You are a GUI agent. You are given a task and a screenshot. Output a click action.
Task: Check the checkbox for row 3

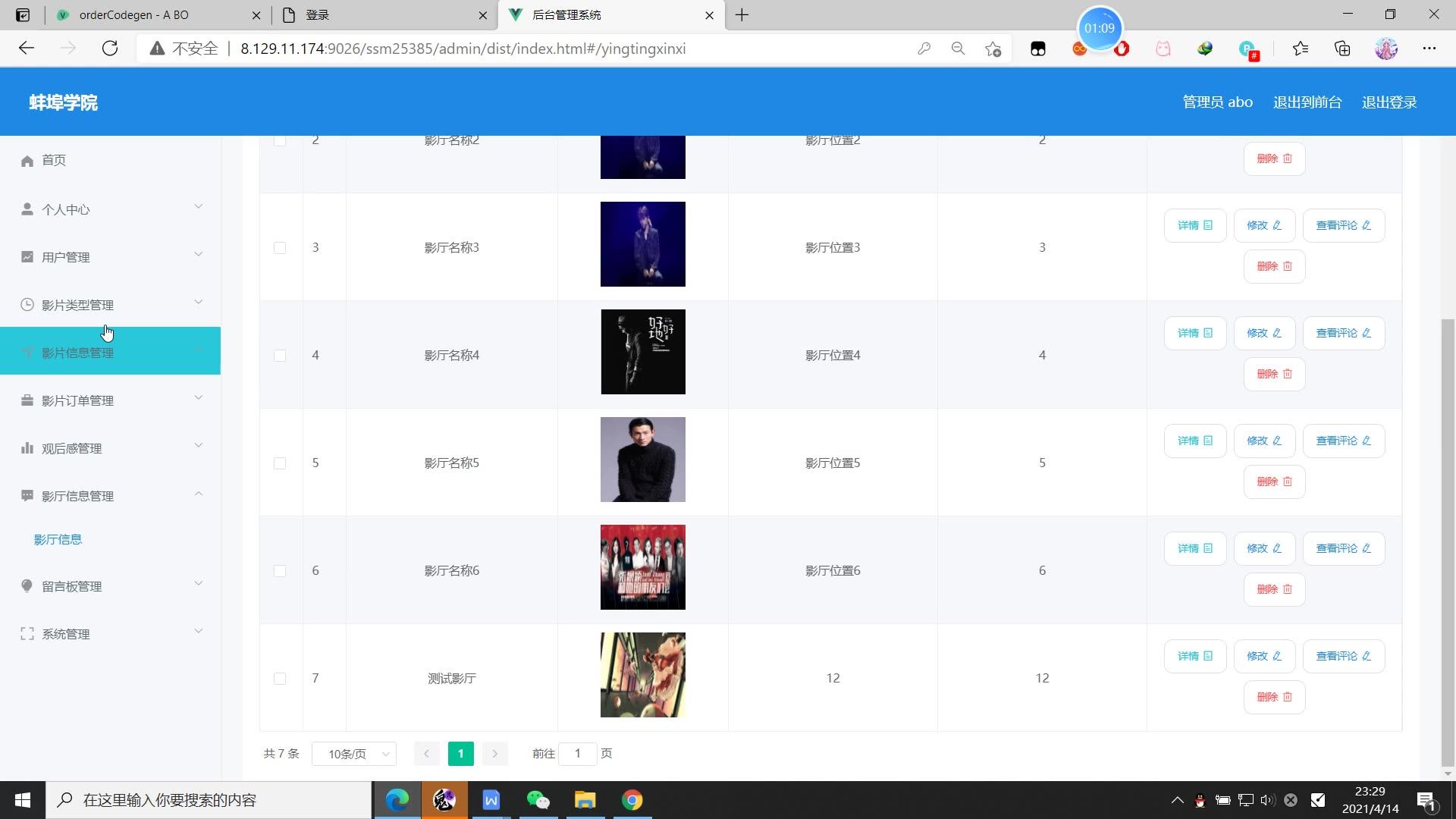[280, 248]
